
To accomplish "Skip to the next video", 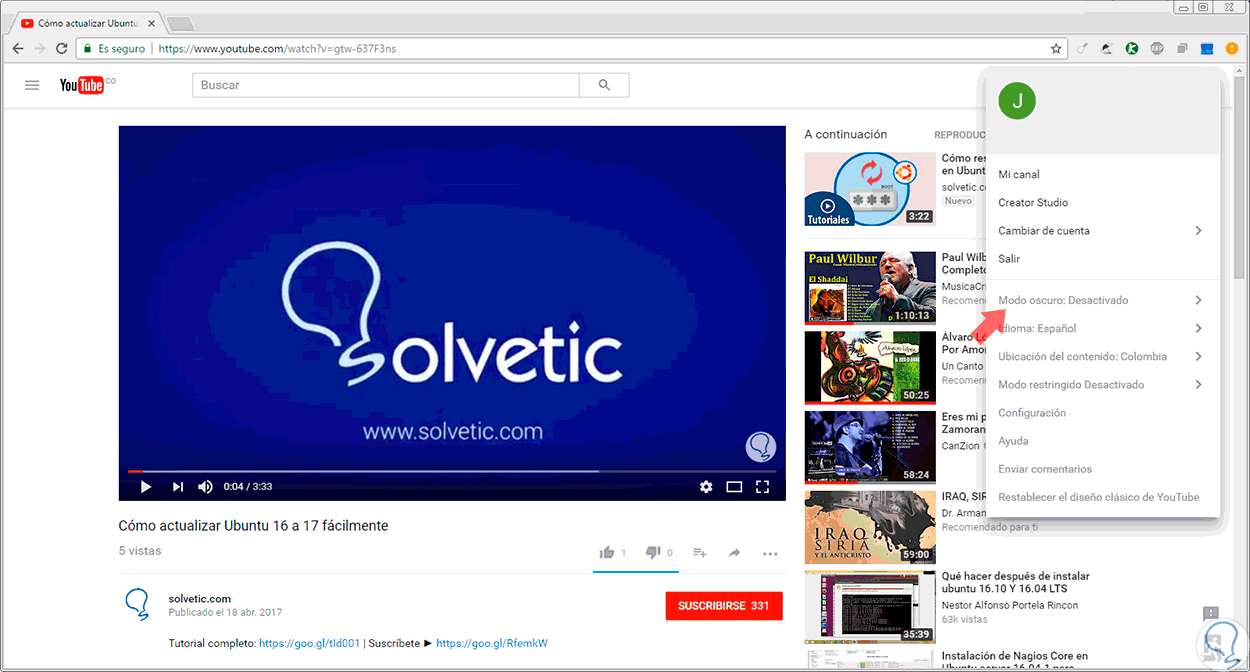I will [178, 487].
